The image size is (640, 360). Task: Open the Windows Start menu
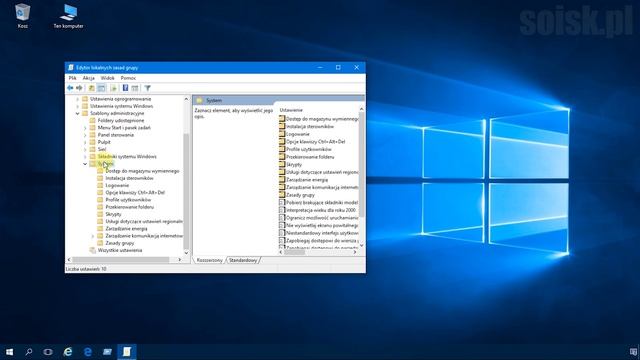pos(9,352)
